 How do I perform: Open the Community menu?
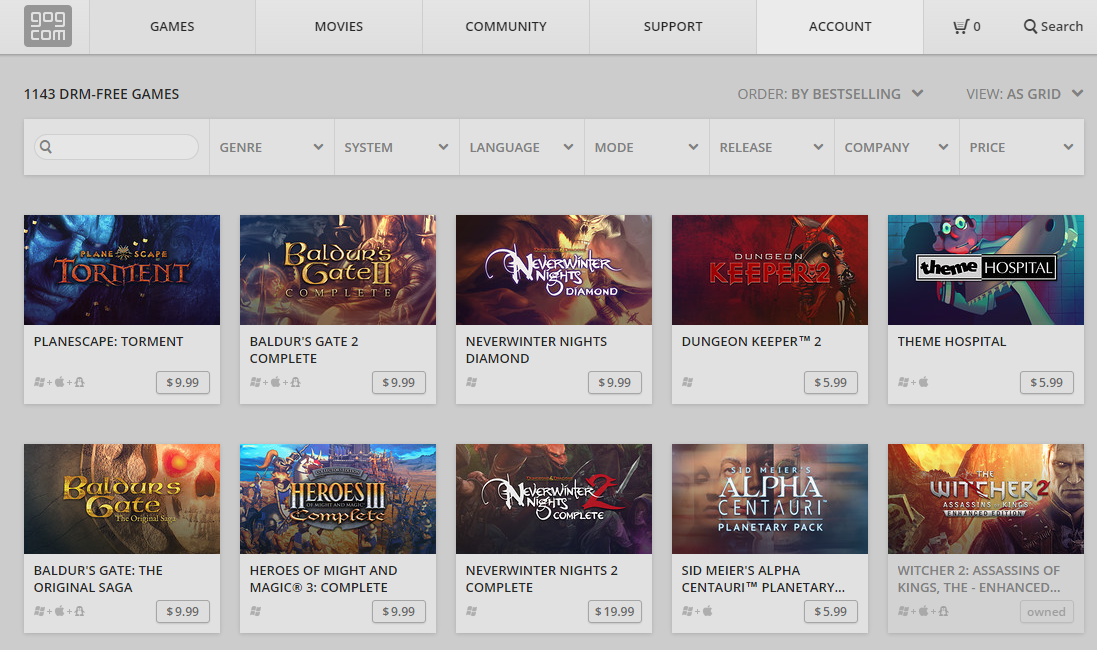pos(506,27)
